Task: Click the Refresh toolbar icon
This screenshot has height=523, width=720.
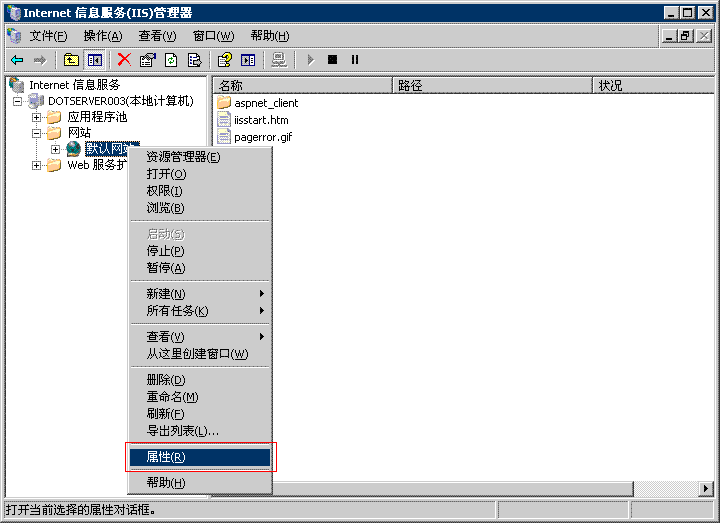Action: click(171, 60)
